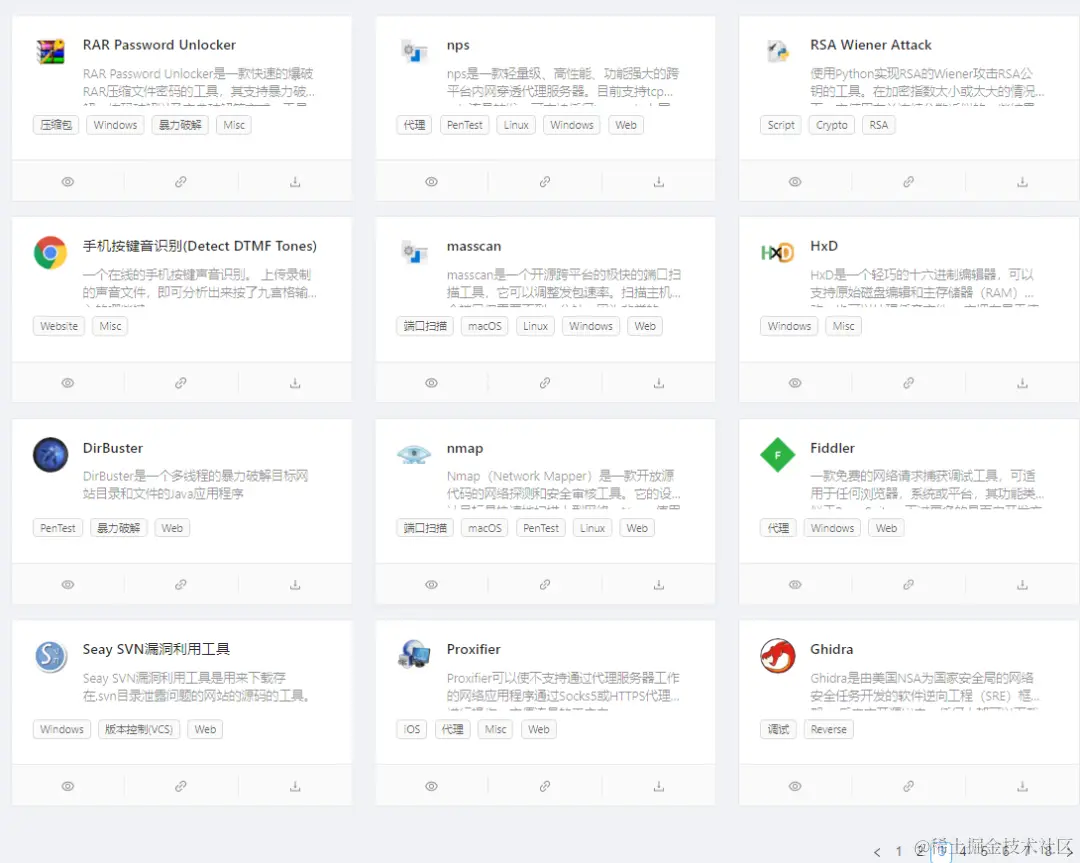1080x863 pixels.
Task: Open the RAR Password Unlocker title
Action: tap(159, 45)
